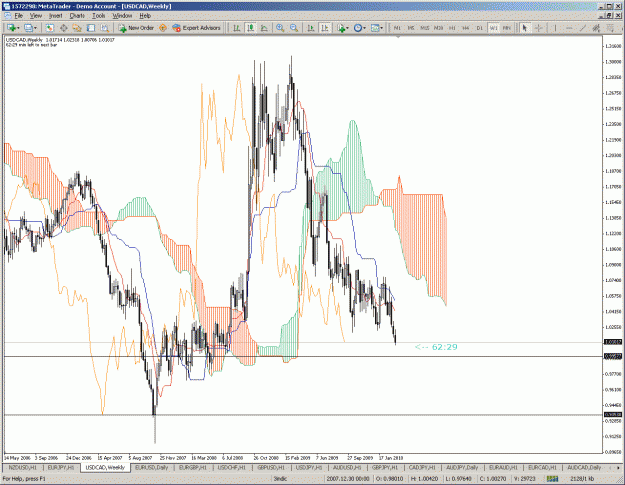The width and height of the screenshot is (625, 485).
Task: Expand the Profiles dropdown arrow
Action: tap(35, 28)
